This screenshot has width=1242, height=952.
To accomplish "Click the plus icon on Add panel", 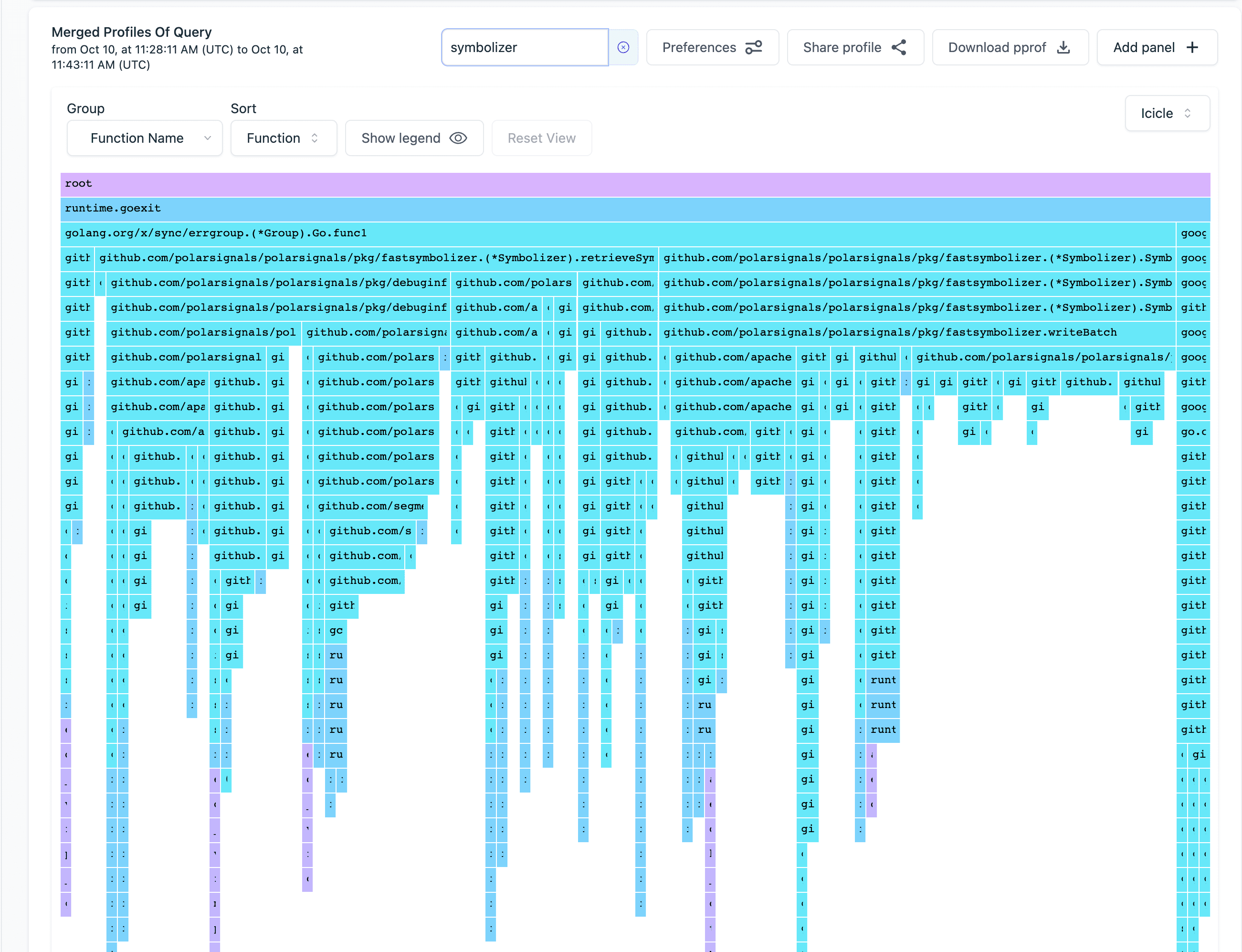I will [x=1192, y=48].
